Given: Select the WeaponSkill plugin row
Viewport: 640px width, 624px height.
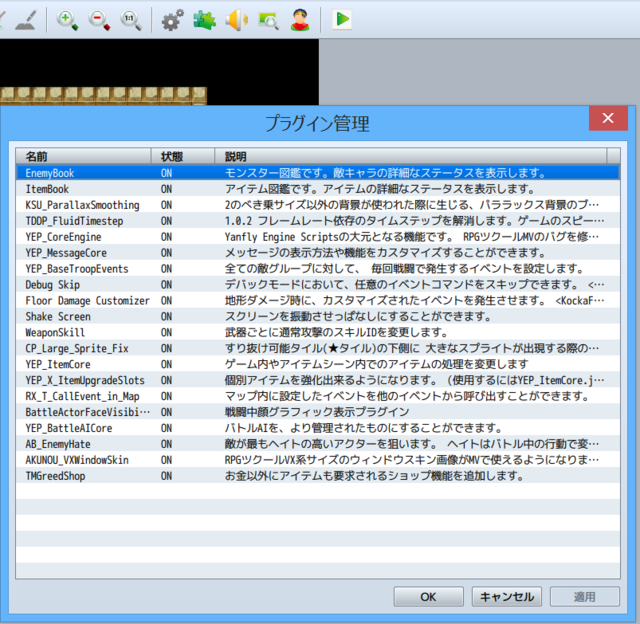Looking at the screenshot, I should (x=318, y=332).
